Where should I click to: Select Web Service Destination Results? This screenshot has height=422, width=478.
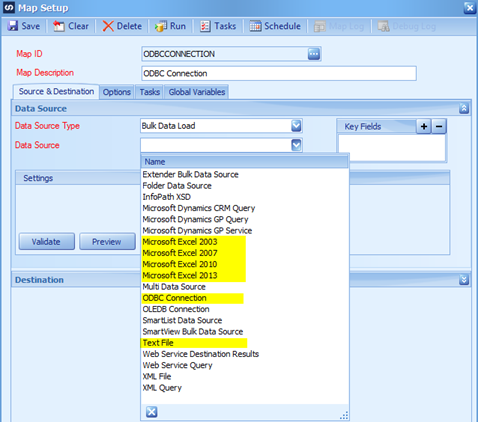coord(245,354)
